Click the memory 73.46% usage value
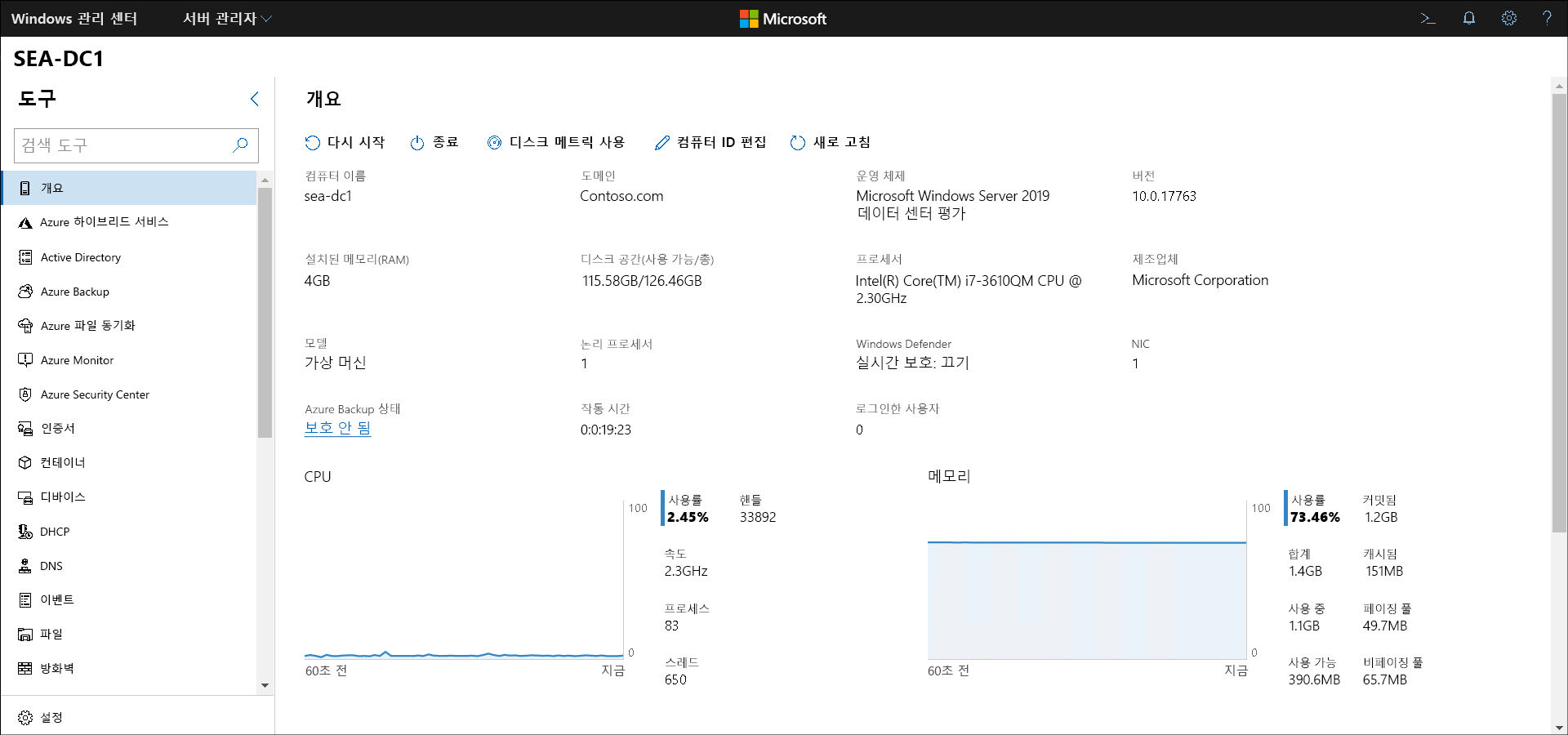The width and height of the screenshot is (1568, 735). coord(1315,517)
